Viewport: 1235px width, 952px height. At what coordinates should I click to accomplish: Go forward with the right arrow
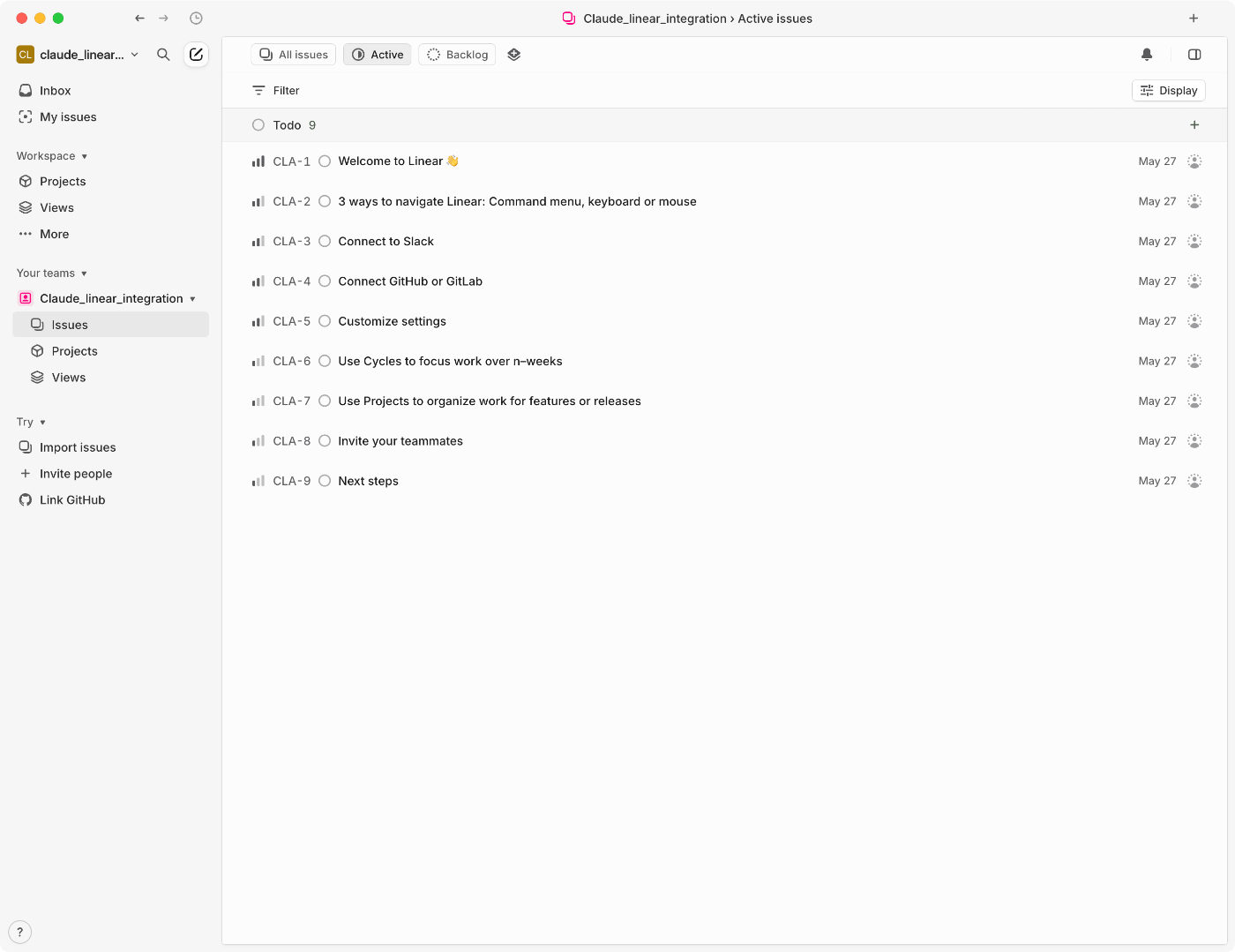pos(163,19)
